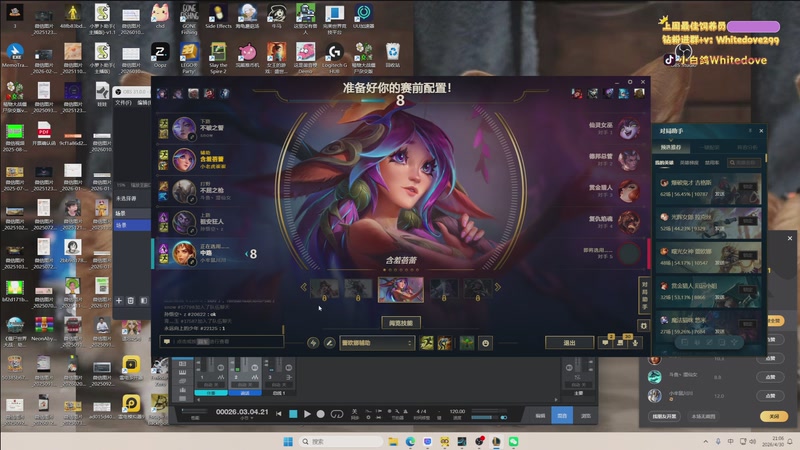Viewport: 800px width, 450px height.
Task: Click the team chat input field
Action: point(221,341)
